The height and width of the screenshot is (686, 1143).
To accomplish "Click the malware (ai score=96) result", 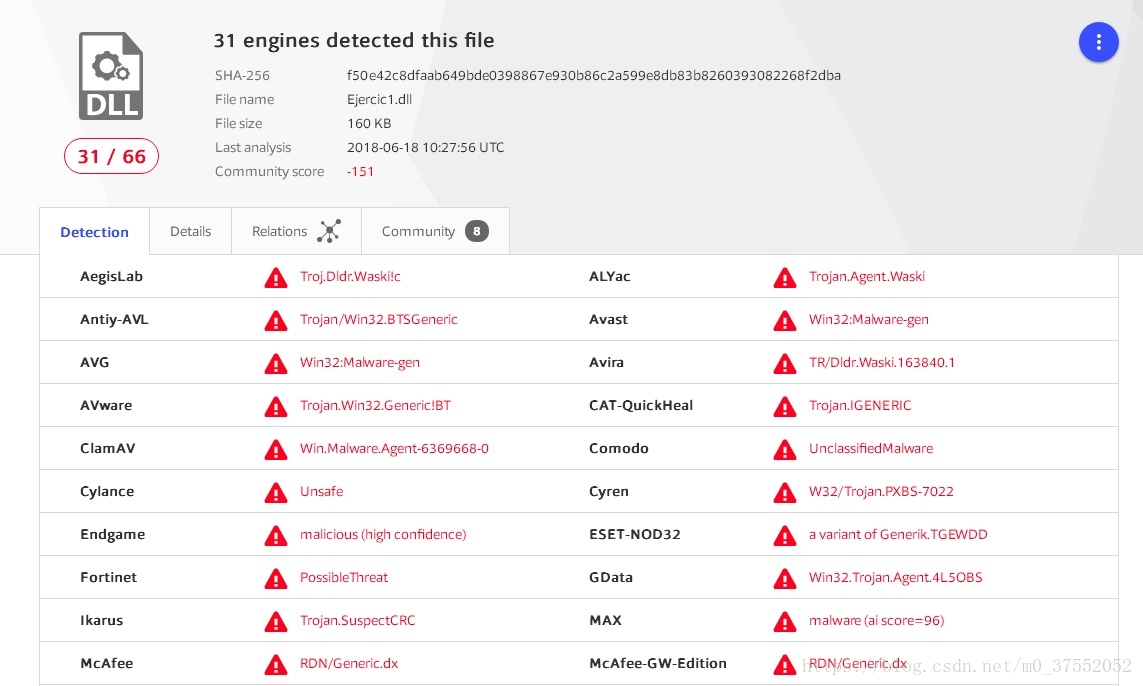I will [876, 620].
